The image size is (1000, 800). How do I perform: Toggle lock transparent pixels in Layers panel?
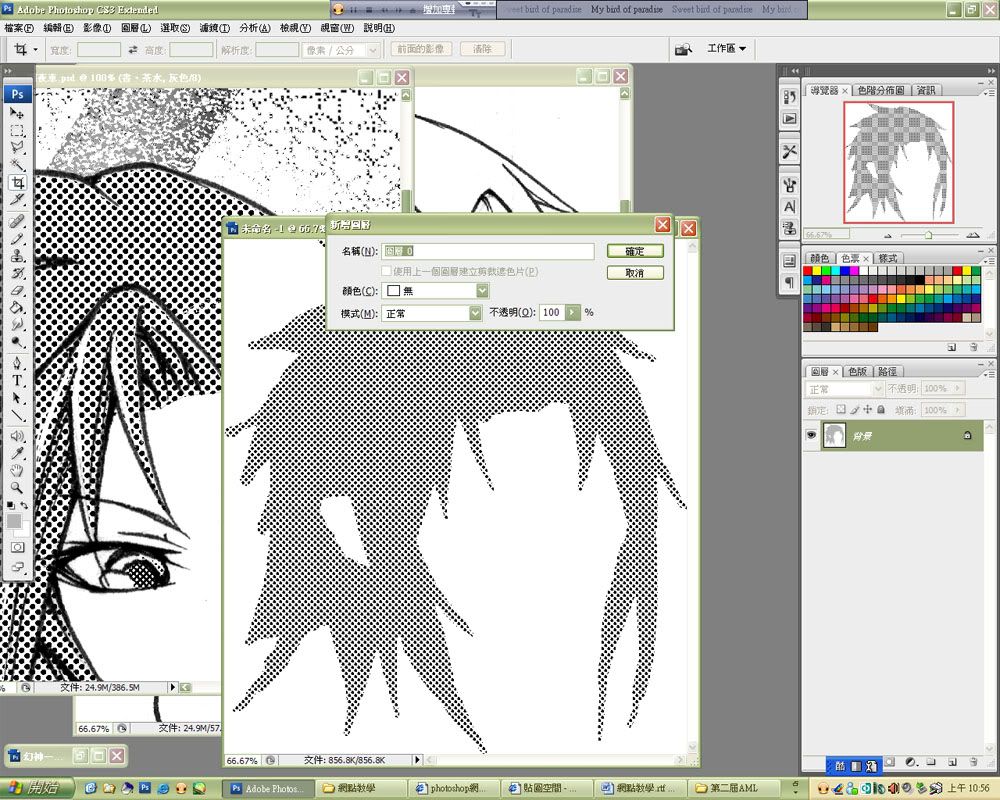841,410
